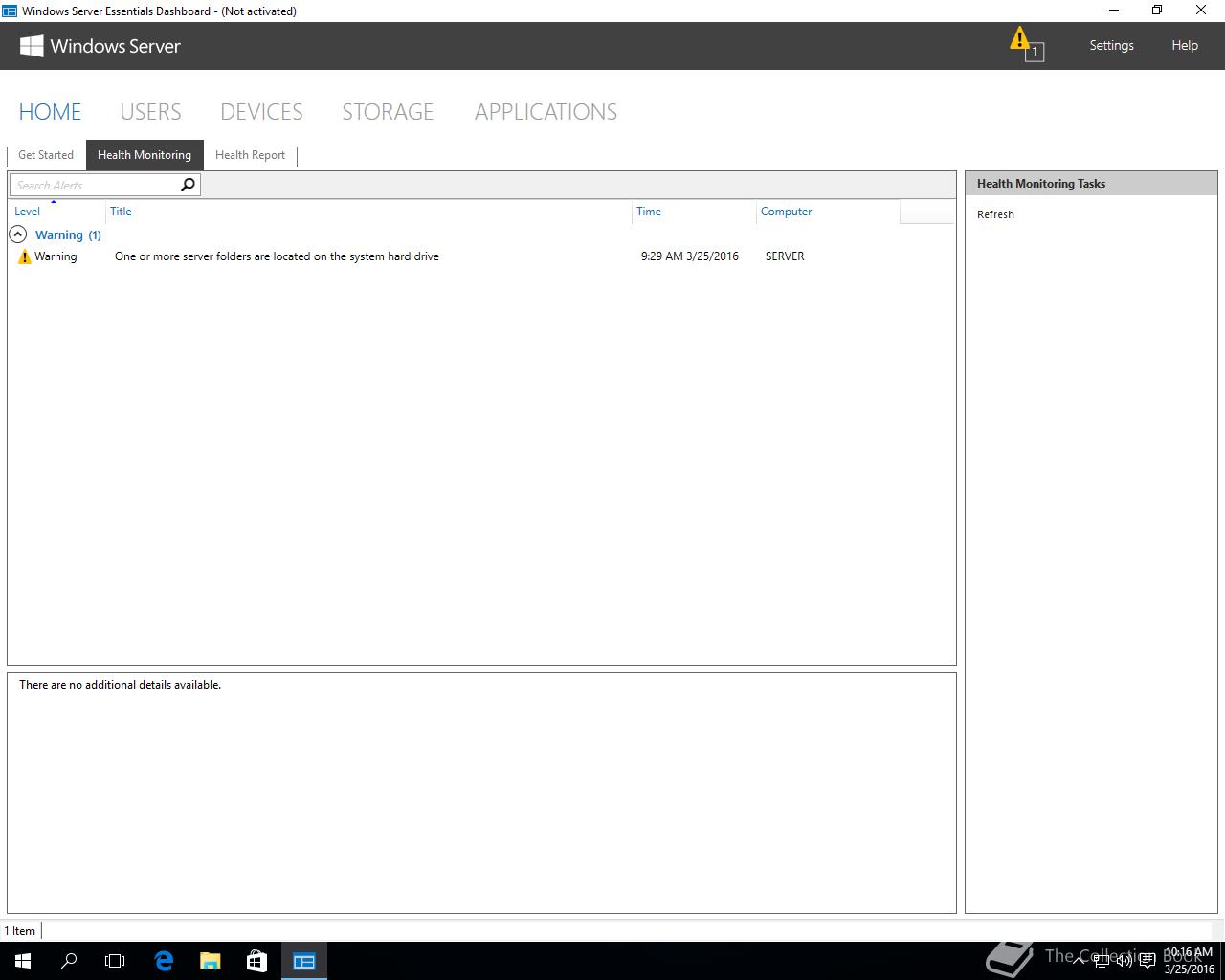
Task: Click the search magnifier in Search Alerts
Action: pos(189,185)
